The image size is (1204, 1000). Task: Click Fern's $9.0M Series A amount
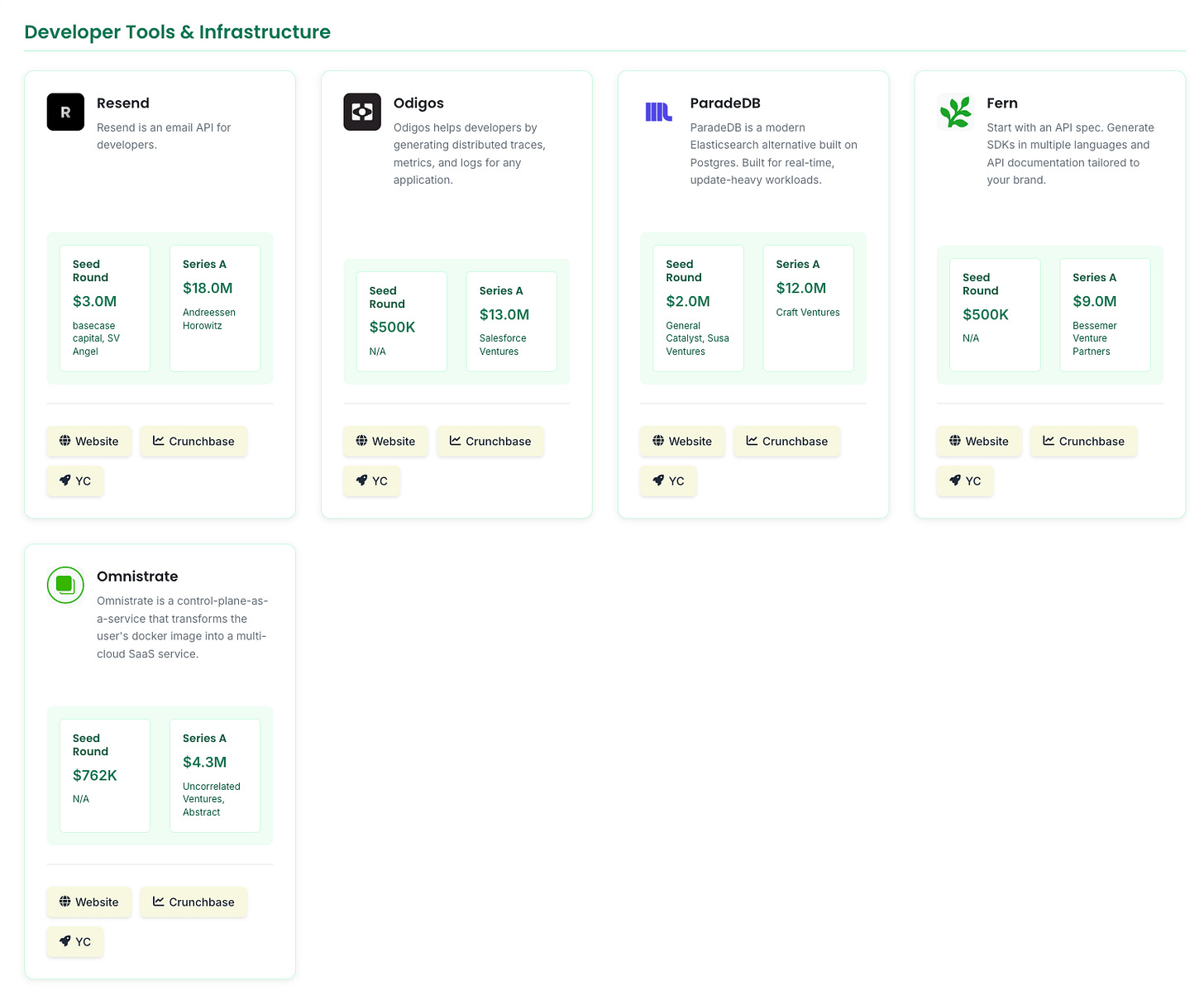(1095, 301)
